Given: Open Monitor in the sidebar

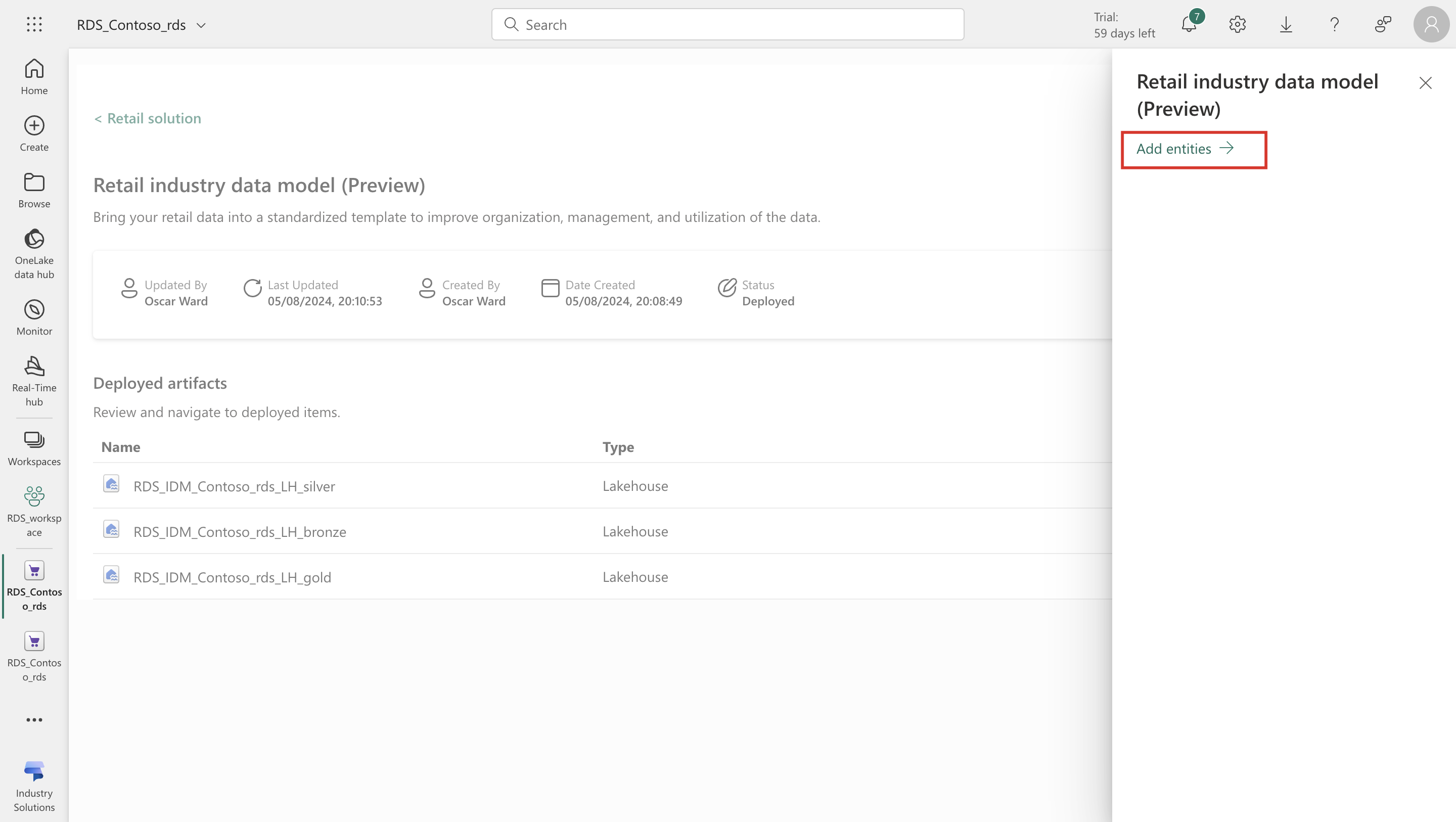Looking at the screenshot, I should [34, 317].
